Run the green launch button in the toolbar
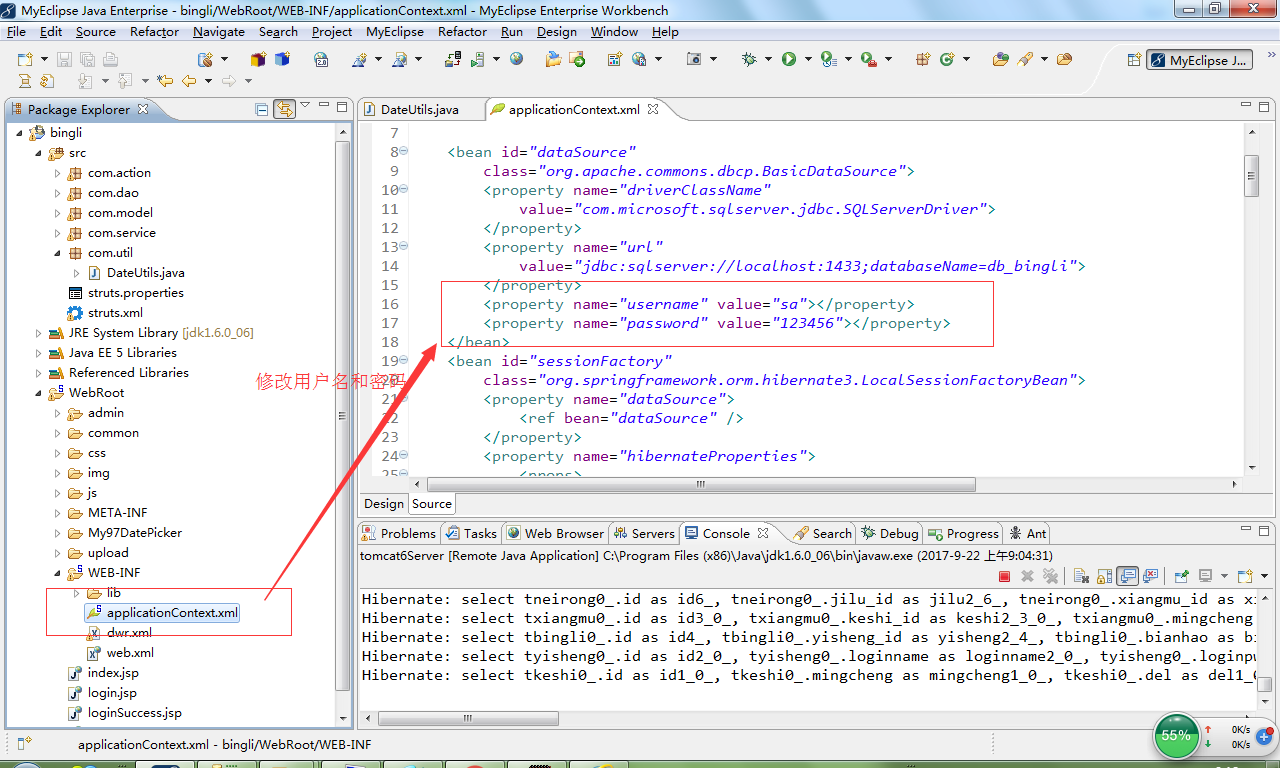1280x768 pixels. [789, 59]
